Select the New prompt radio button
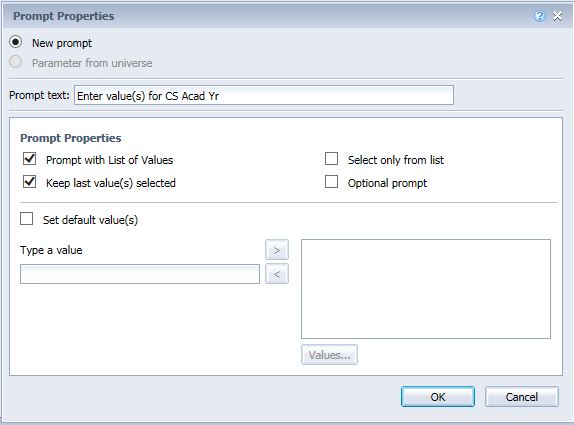 pyautogui.click(x=16, y=42)
